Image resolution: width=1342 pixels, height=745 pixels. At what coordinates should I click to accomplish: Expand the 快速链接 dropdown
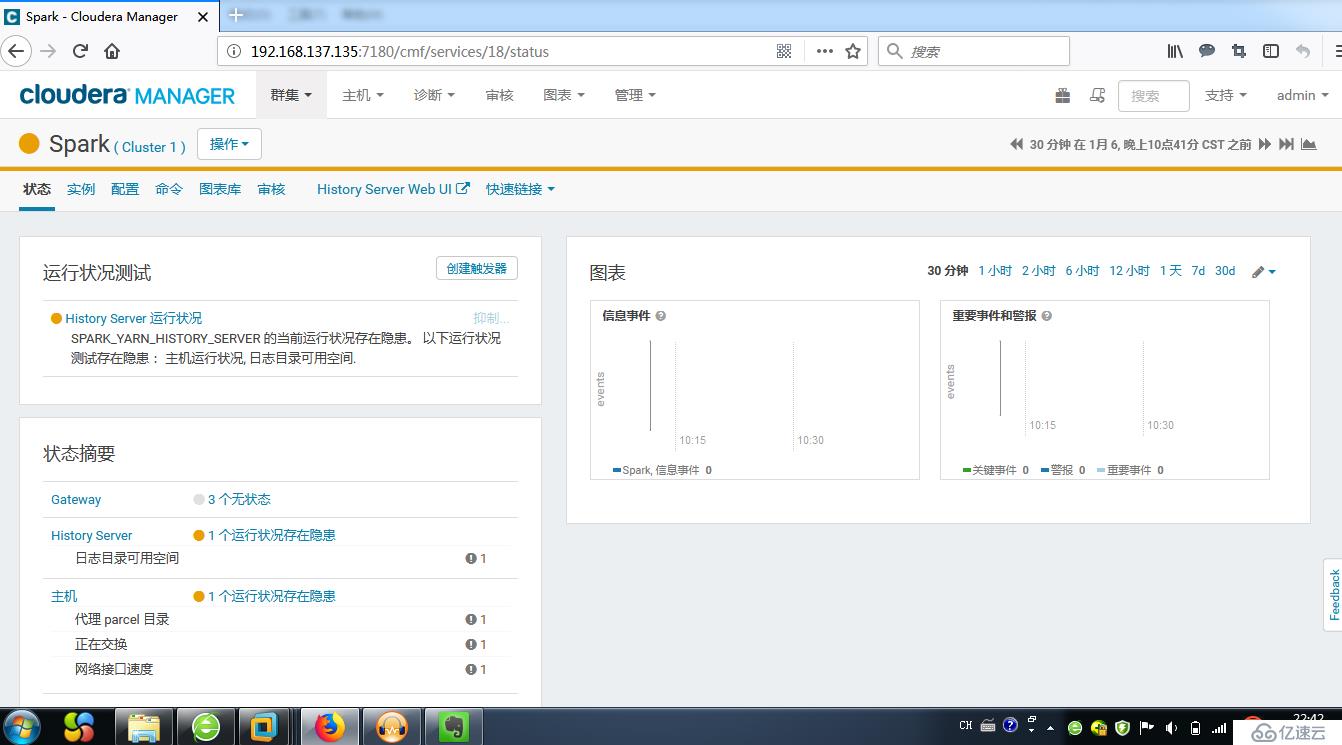click(x=520, y=189)
